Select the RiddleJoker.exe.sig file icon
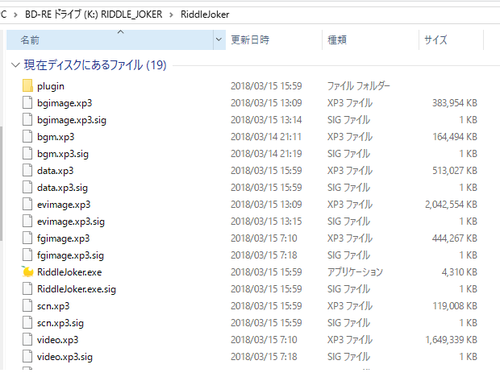Viewport: 500px width, 377px height. (x=28, y=289)
